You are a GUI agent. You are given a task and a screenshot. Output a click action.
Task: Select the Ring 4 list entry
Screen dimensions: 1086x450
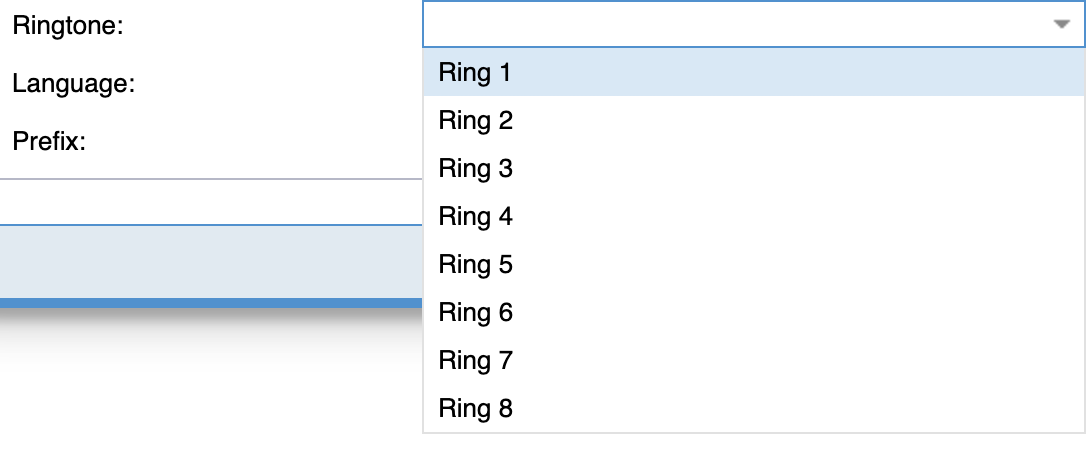[x=475, y=216]
